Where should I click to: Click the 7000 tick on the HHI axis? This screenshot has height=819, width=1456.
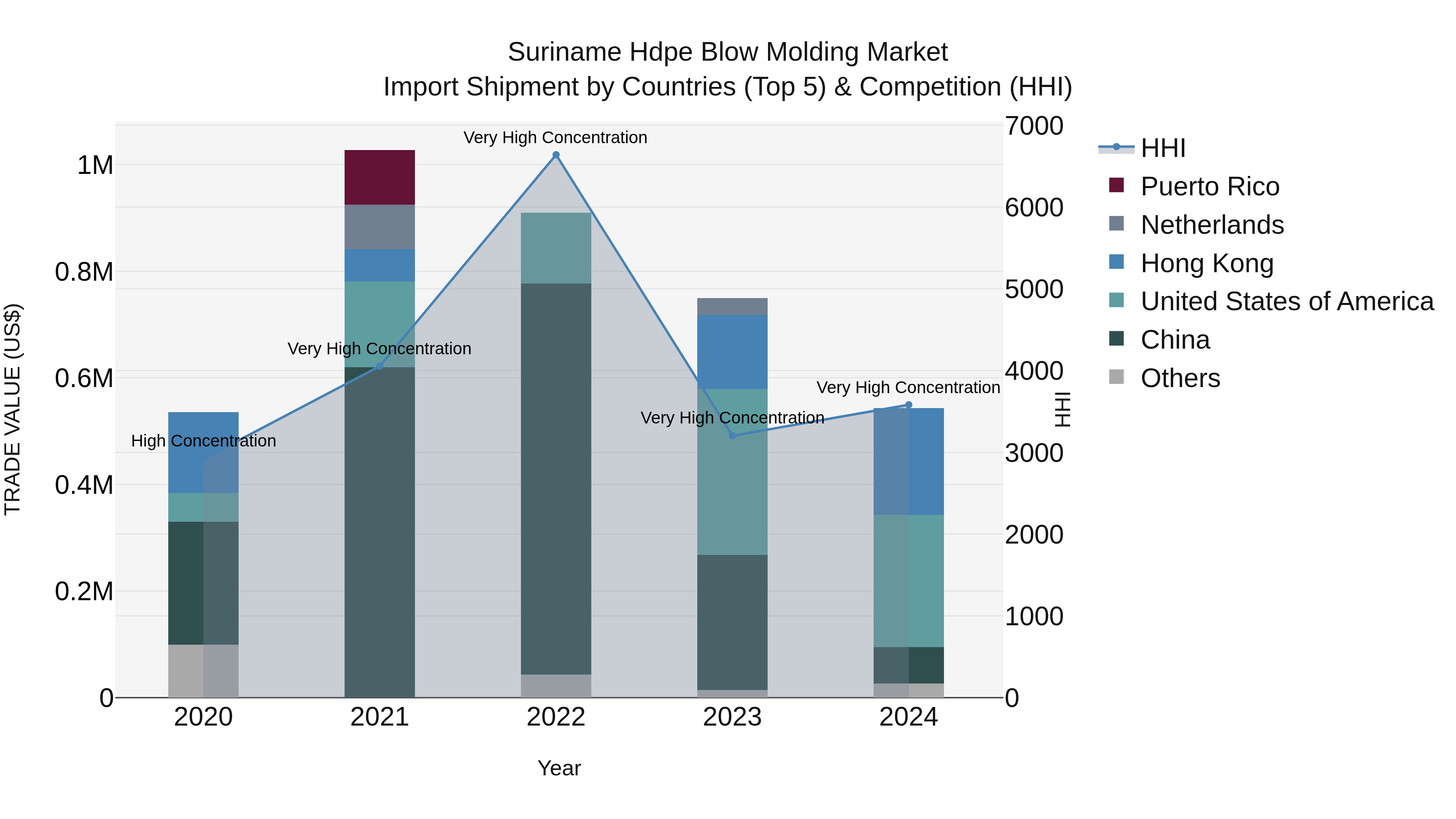tap(1034, 126)
